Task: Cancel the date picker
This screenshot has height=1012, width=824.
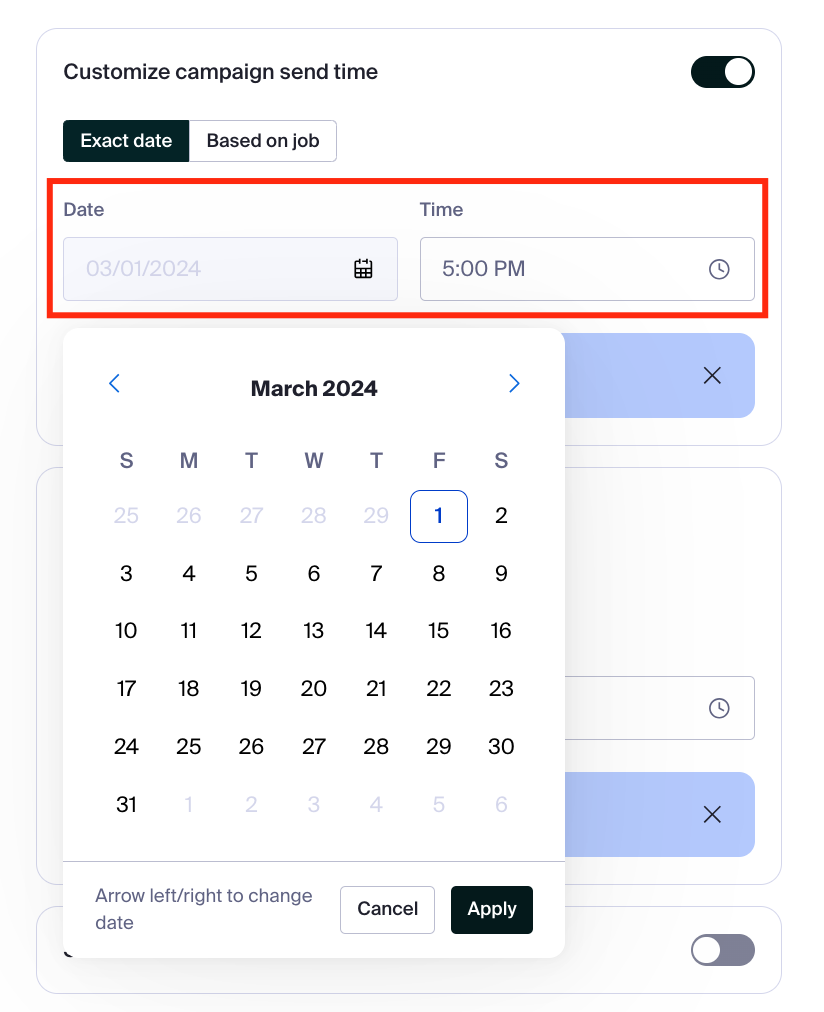Action: (x=387, y=909)
